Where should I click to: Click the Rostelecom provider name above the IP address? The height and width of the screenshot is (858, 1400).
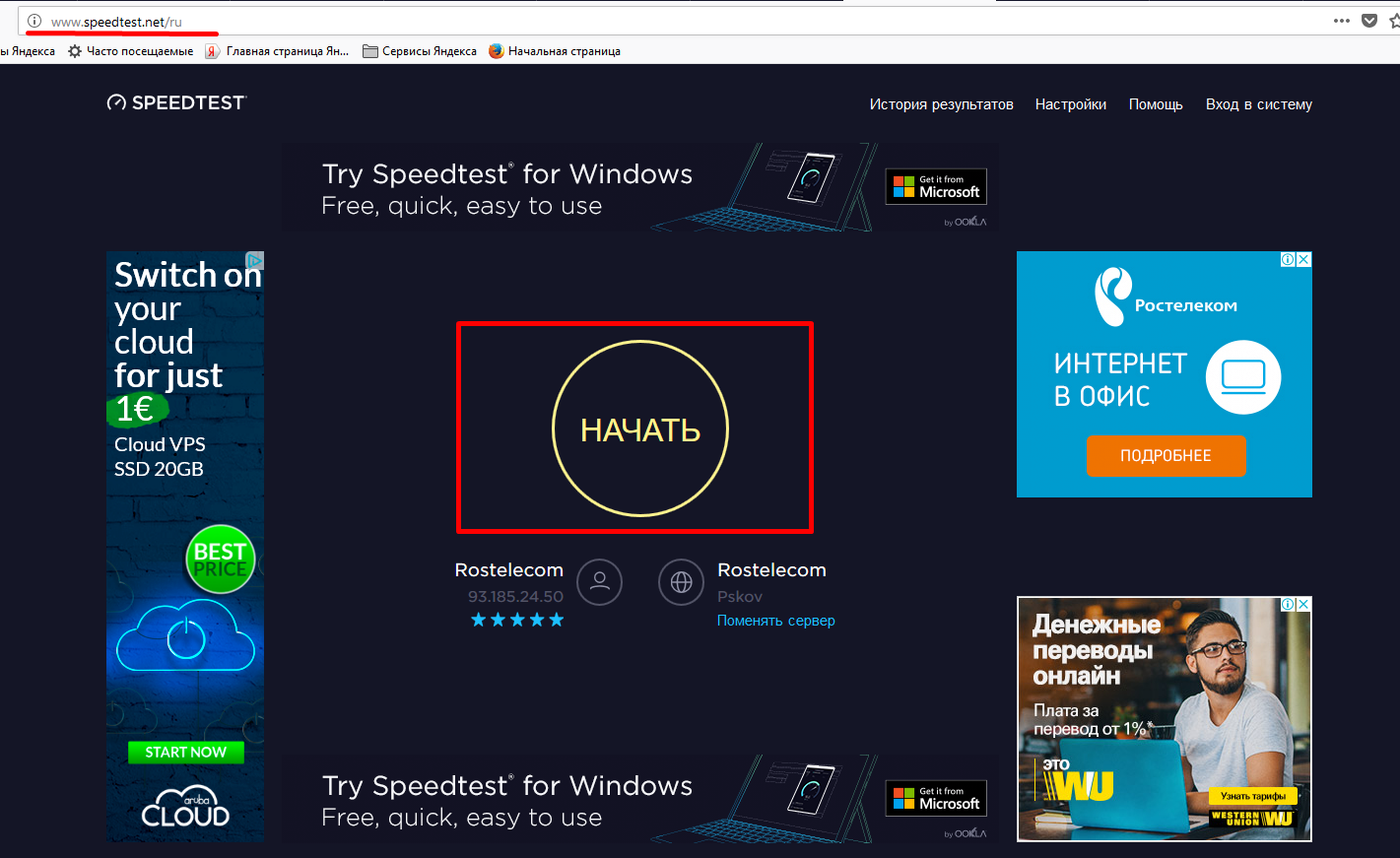(x=509, y=569)
